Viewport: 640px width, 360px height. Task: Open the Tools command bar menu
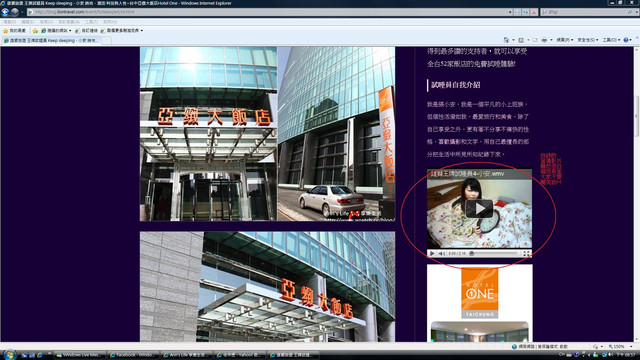[611, 40]
